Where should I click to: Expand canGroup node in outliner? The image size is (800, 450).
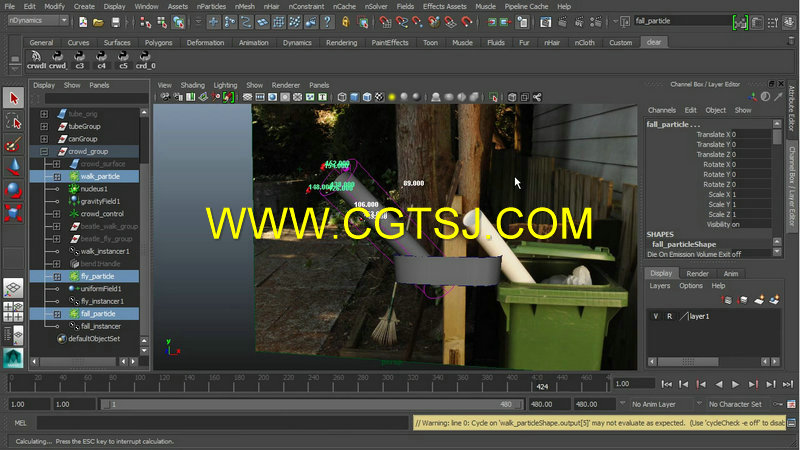point(44,139)
